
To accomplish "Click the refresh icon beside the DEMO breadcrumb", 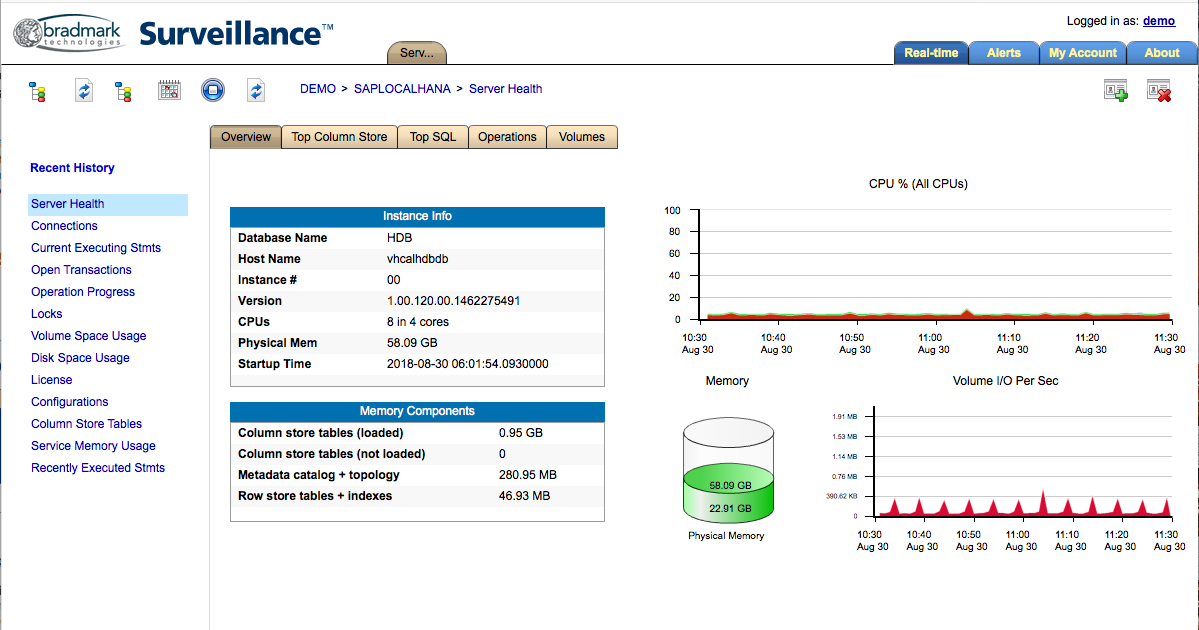I will click(x=256, y=90).
